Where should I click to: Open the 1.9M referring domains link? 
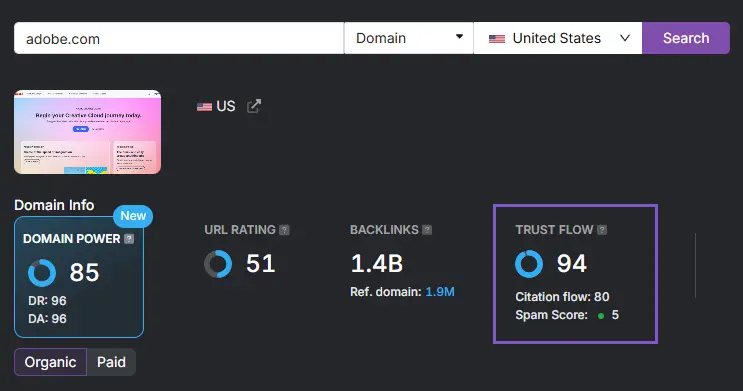point(440,291)
